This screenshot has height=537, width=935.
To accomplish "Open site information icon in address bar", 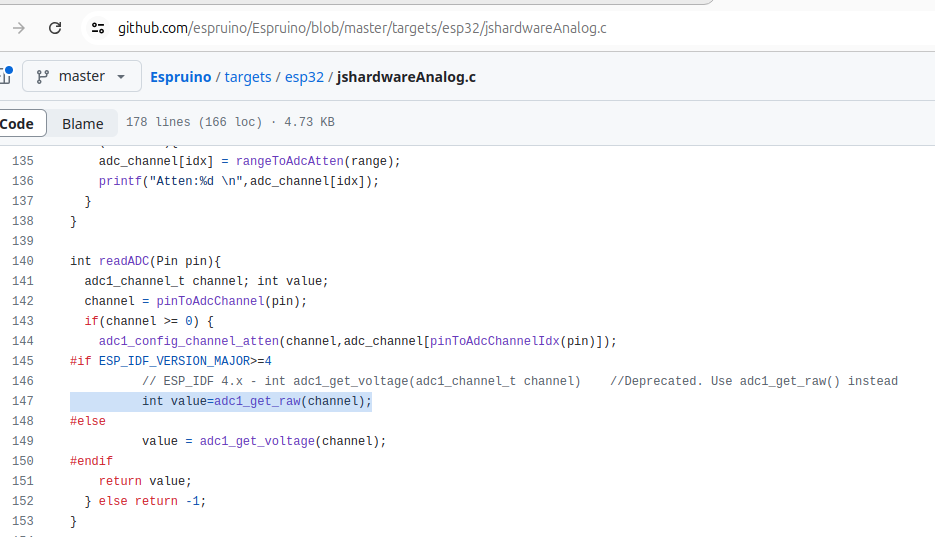I will click(x=98, y=28).
